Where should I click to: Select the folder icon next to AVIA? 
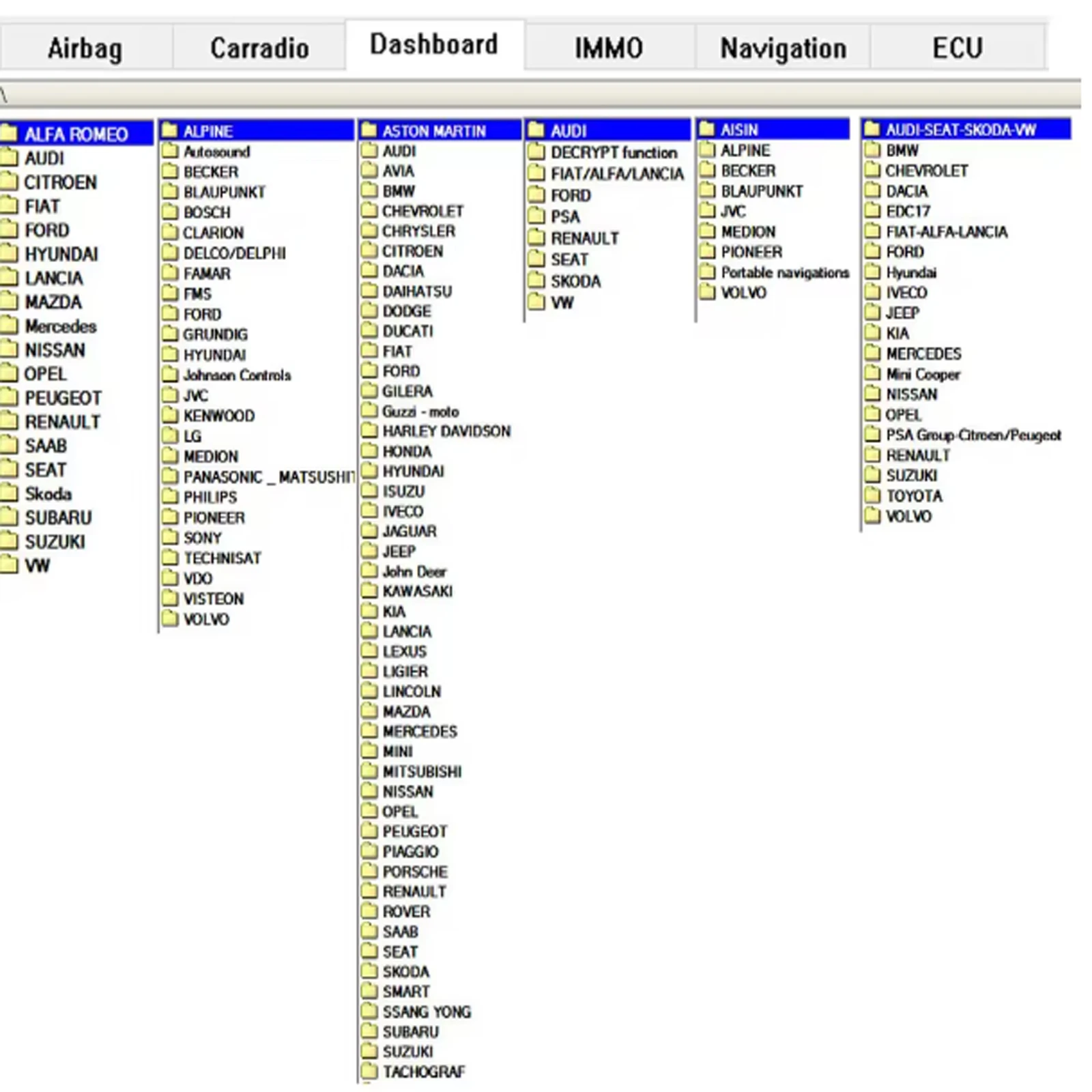tap(369, 171)
